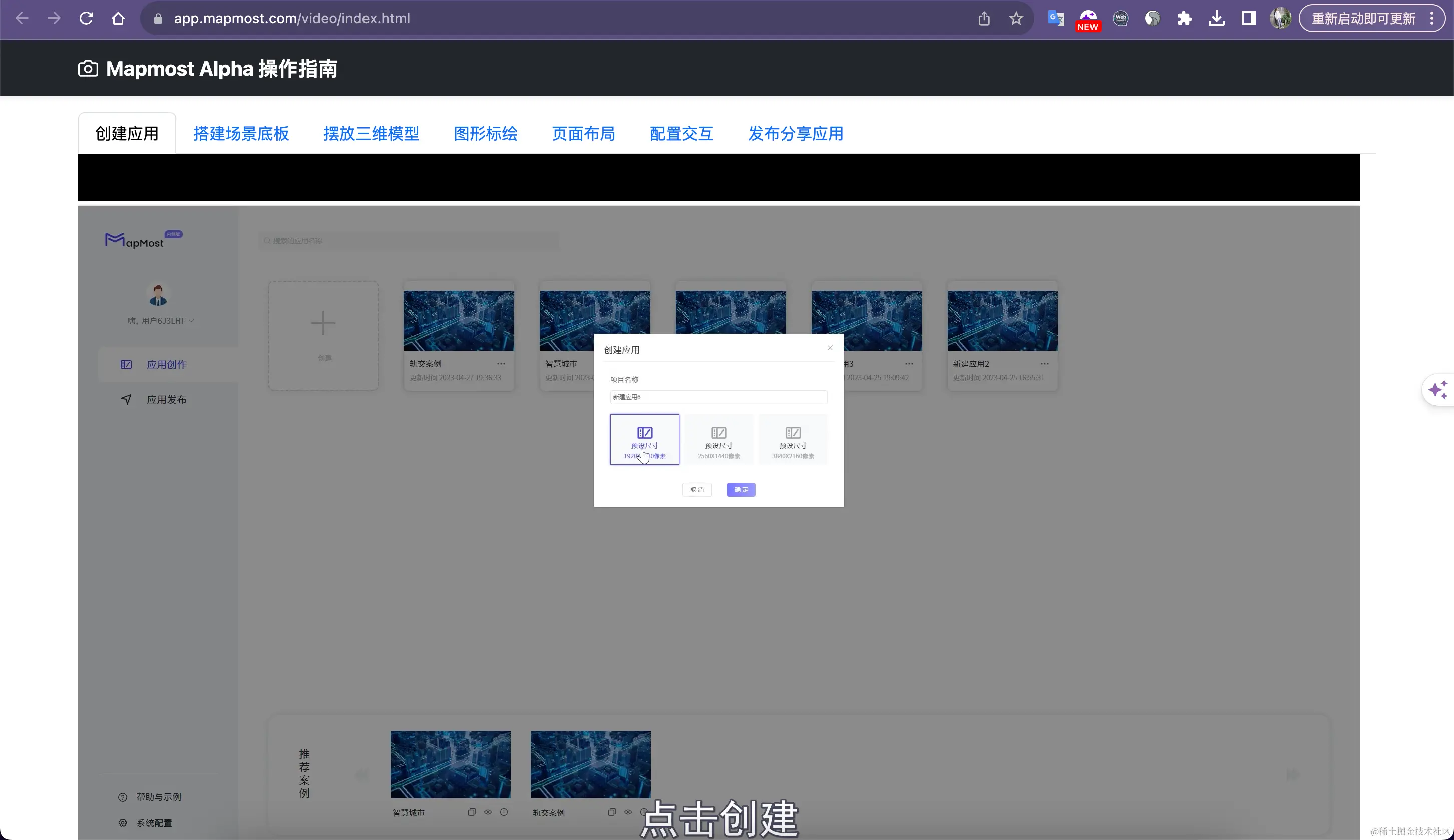Close the 创建应用 dialog with X
1454x840 pixels.
click(x=830, y=348)
